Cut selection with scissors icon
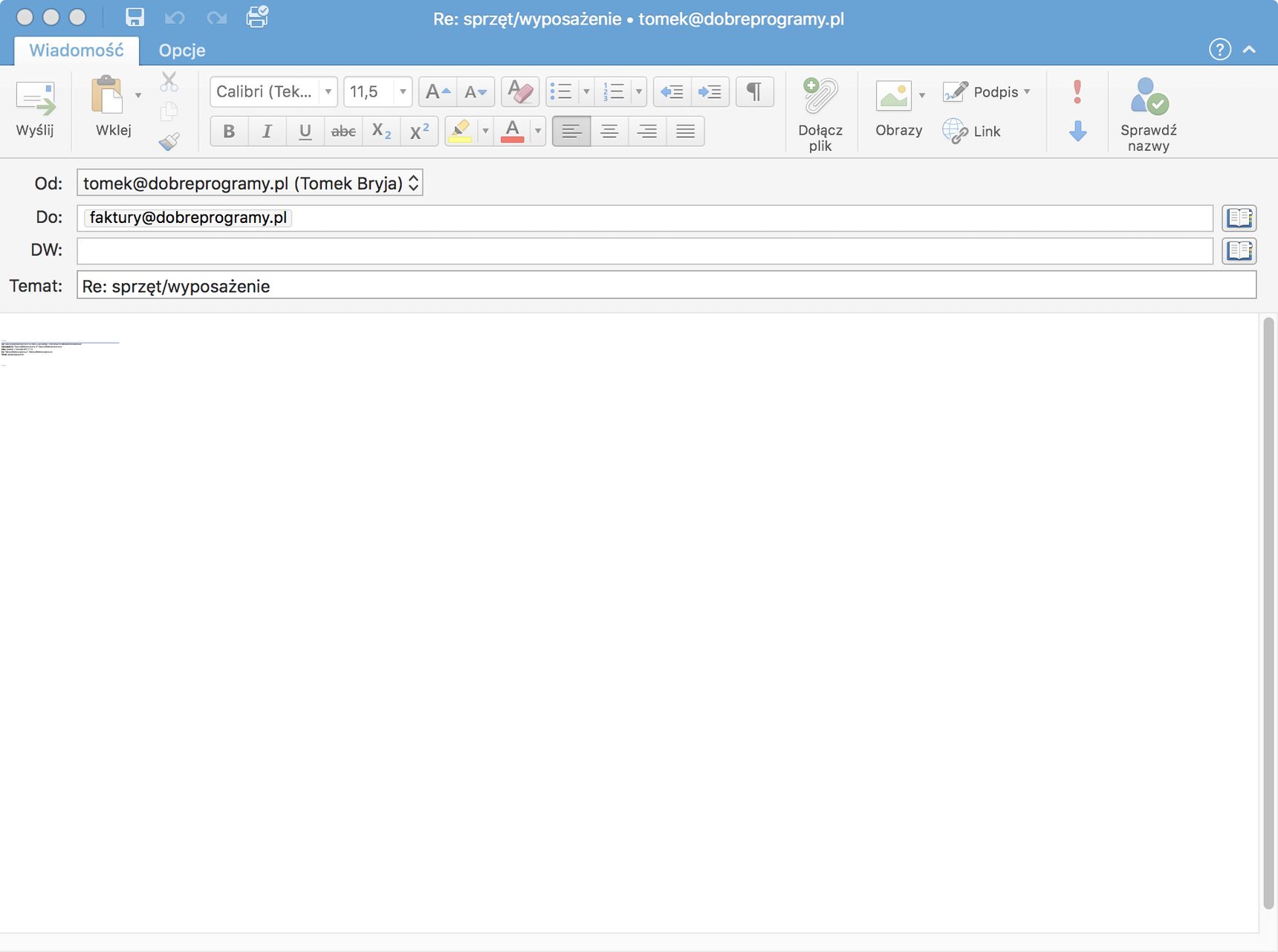 click(169, 82)
